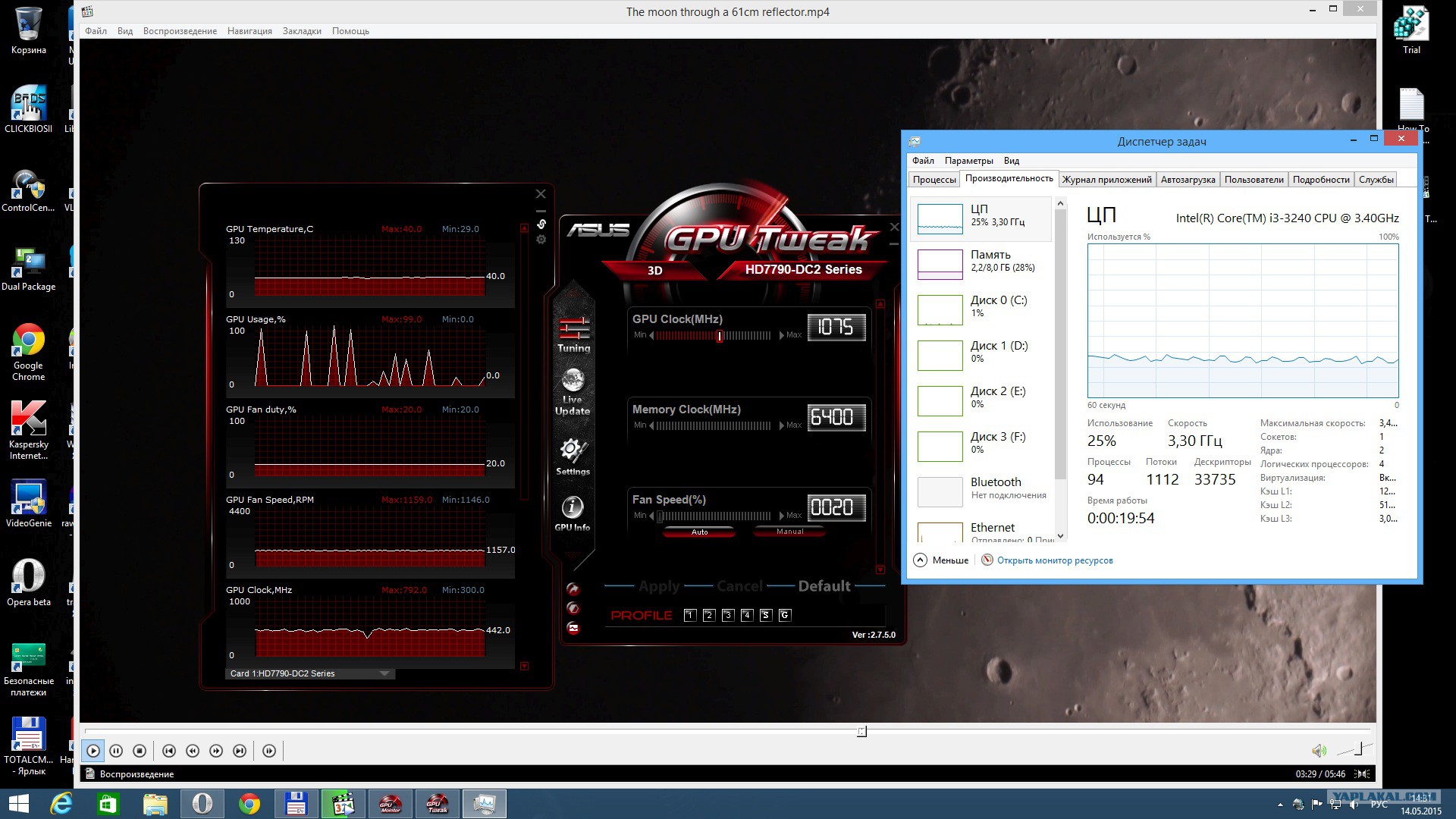This screenshot has height=819, width=1456.
Task: Open Internet Explorer from the taskbar
Action: (x=61, y=804)
